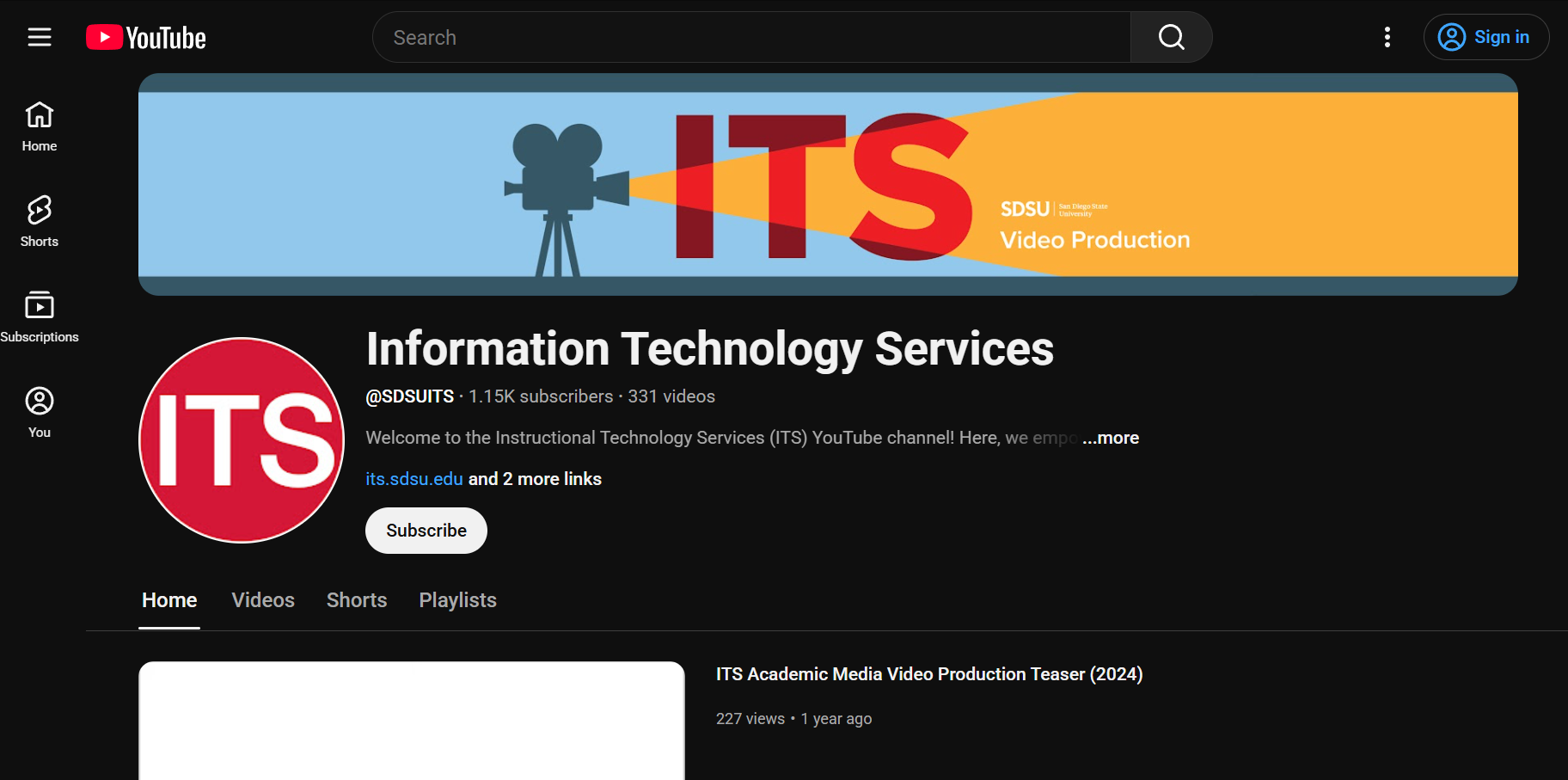Open the hamburger guide menu
Image resolution: width=1568 pixels, height=780 pixels.
click(x=40, y=37)
